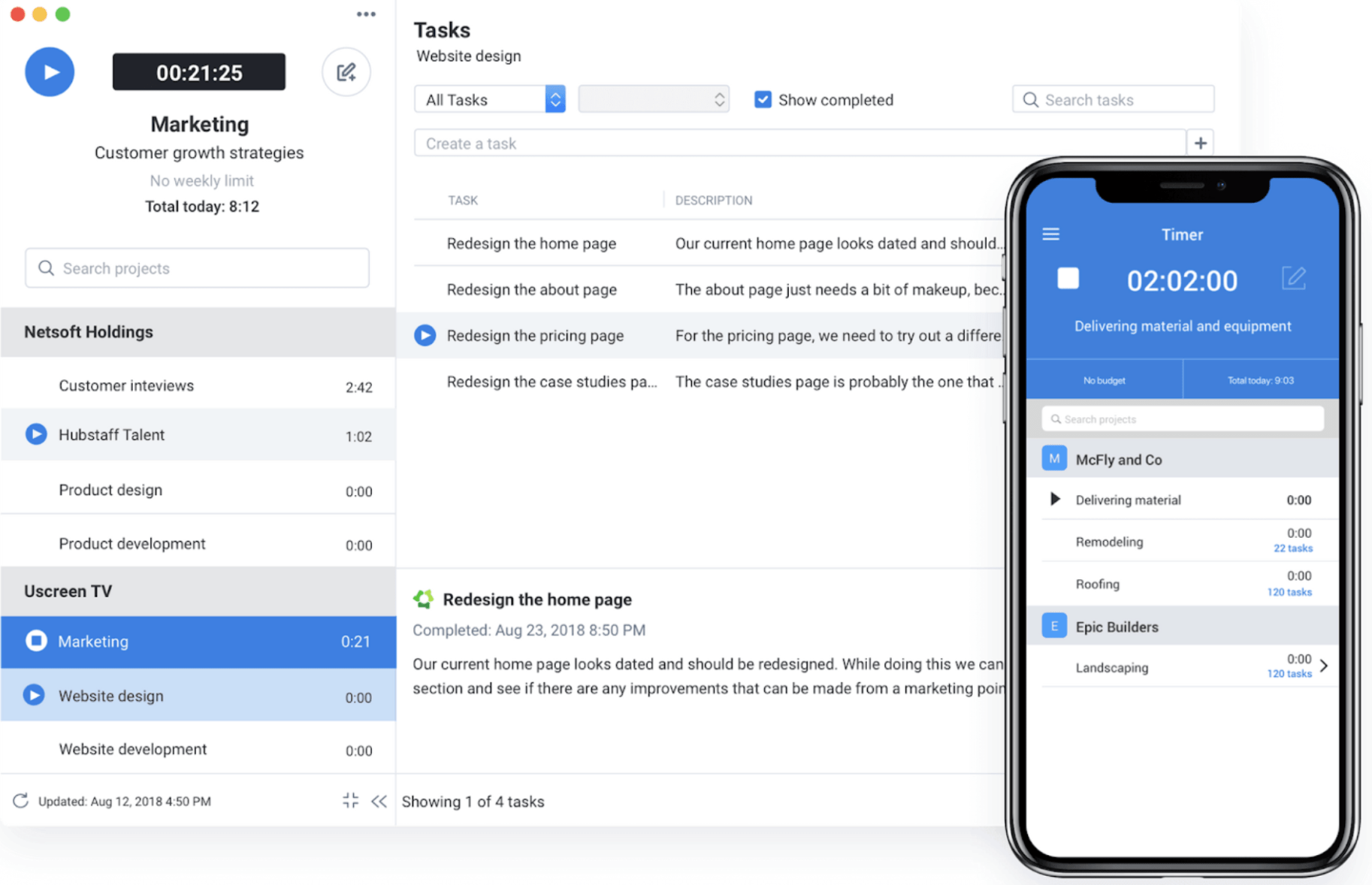This screenshot has width=1372, height=885.
Task: Click the Showing 1 of 4 tasks status
Action: point(473,802)
